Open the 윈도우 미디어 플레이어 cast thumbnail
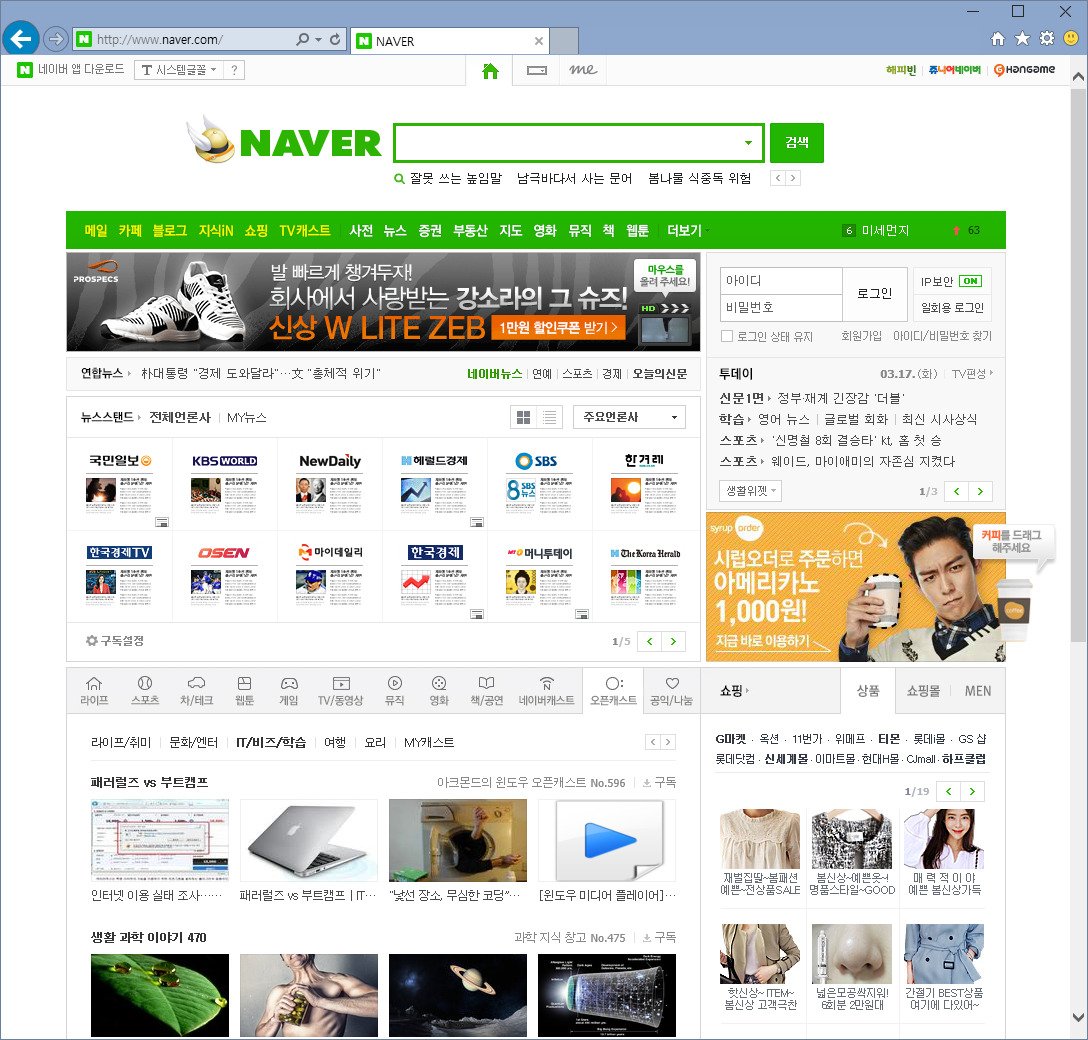This screenshot has height=1040, width=1088. coord(606,840)
